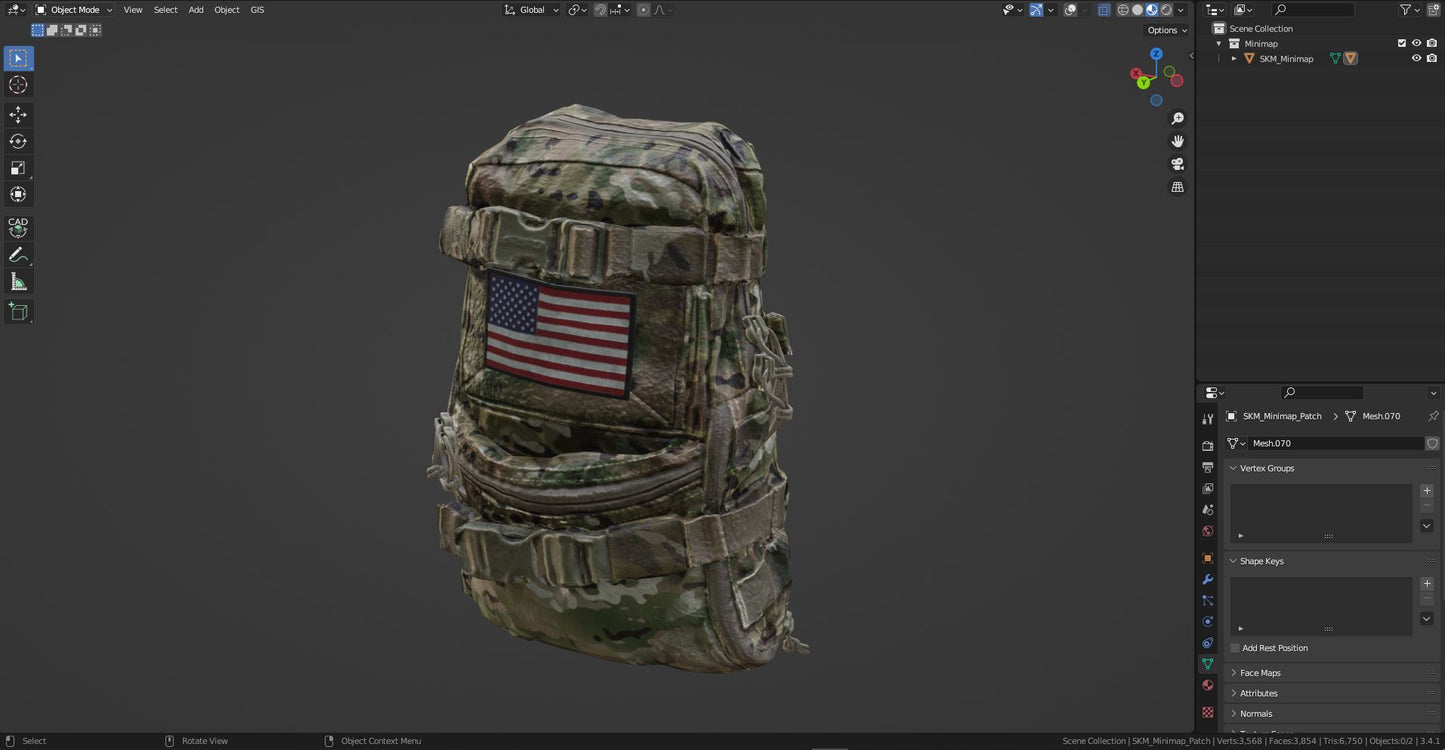Click the Annotate pencil tool
Screen dimensions: 1445x750
pyautogui.click(x=18, y=255)
